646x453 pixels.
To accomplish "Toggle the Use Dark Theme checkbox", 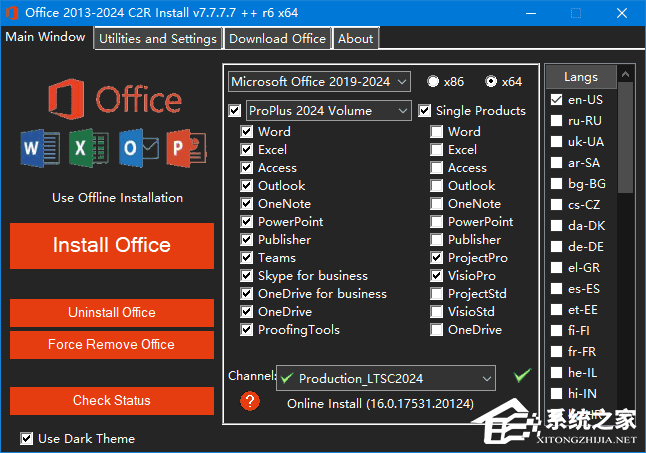I will 27,439.
